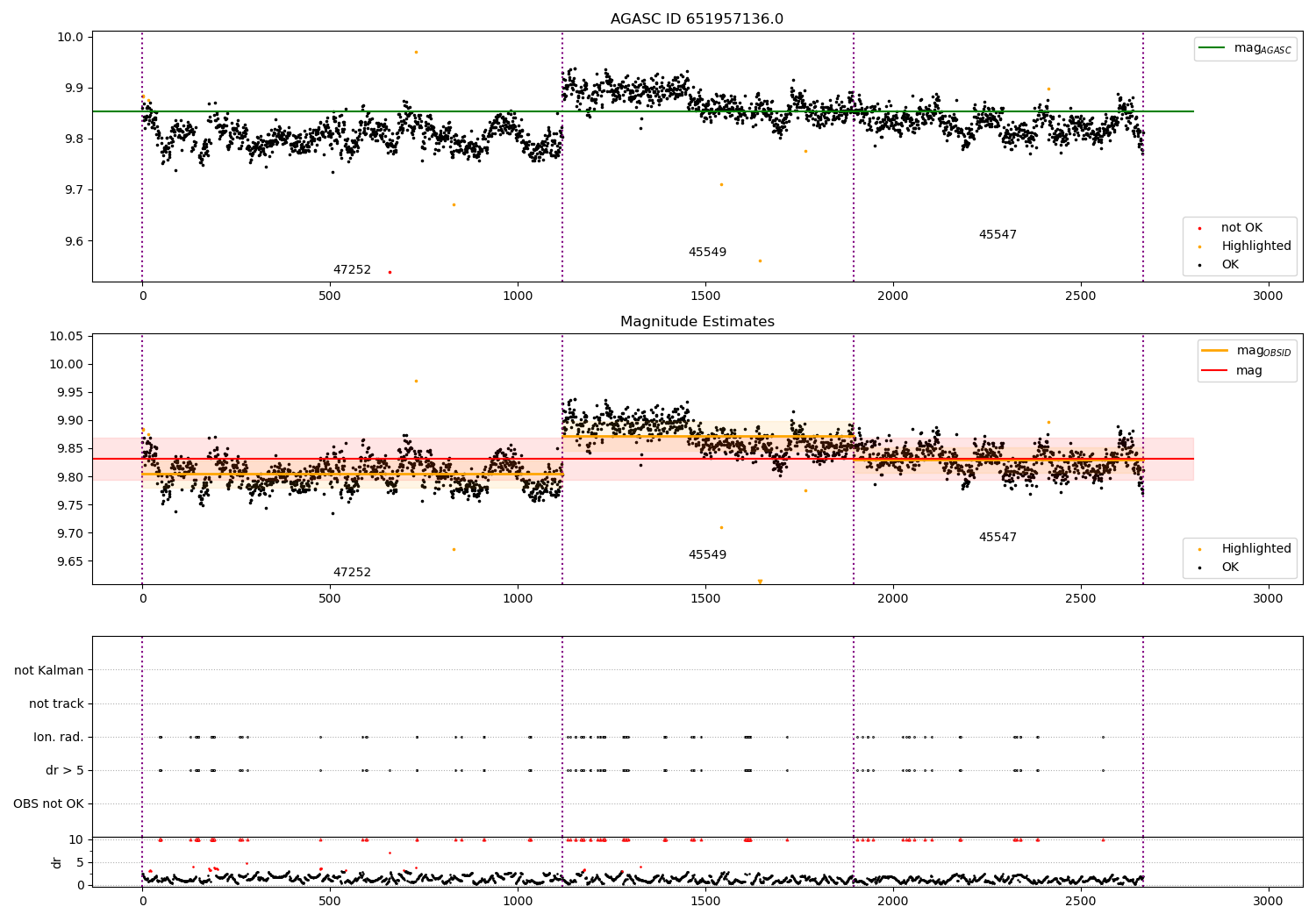The width and height of the screenshot is (1316, 921).
Task: Select the mag AGASC legend label
Action: pyautogui.click(x=1262, y=48)
